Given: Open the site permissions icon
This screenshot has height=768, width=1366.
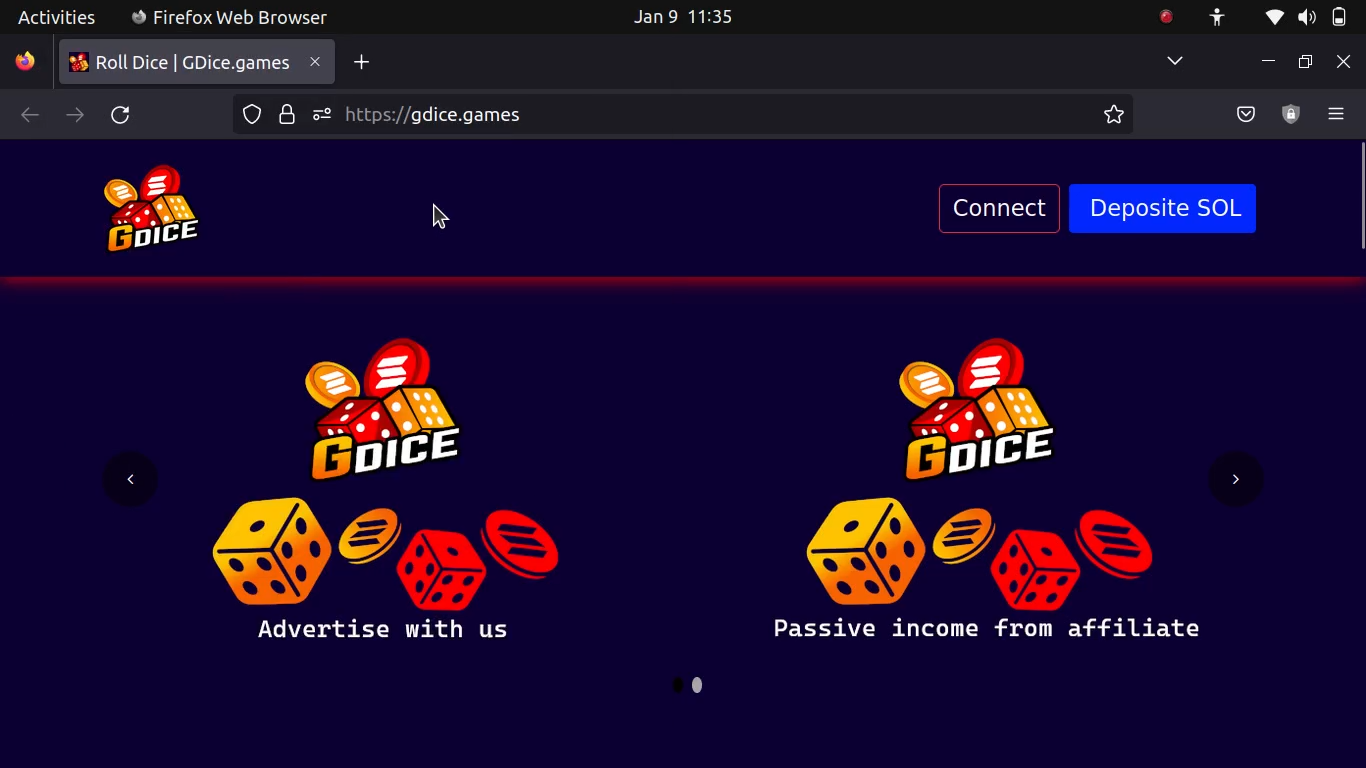Looking at the screenshot, I should coord(321,114).
